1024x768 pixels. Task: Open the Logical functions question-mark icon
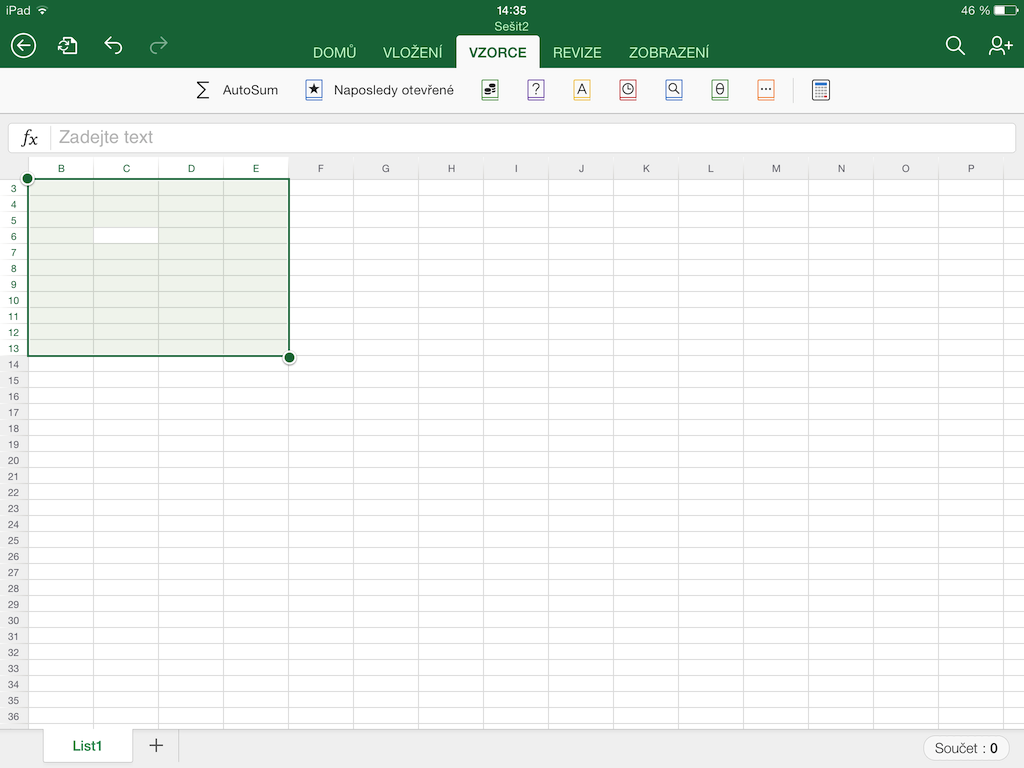click(x=536, y=90)
